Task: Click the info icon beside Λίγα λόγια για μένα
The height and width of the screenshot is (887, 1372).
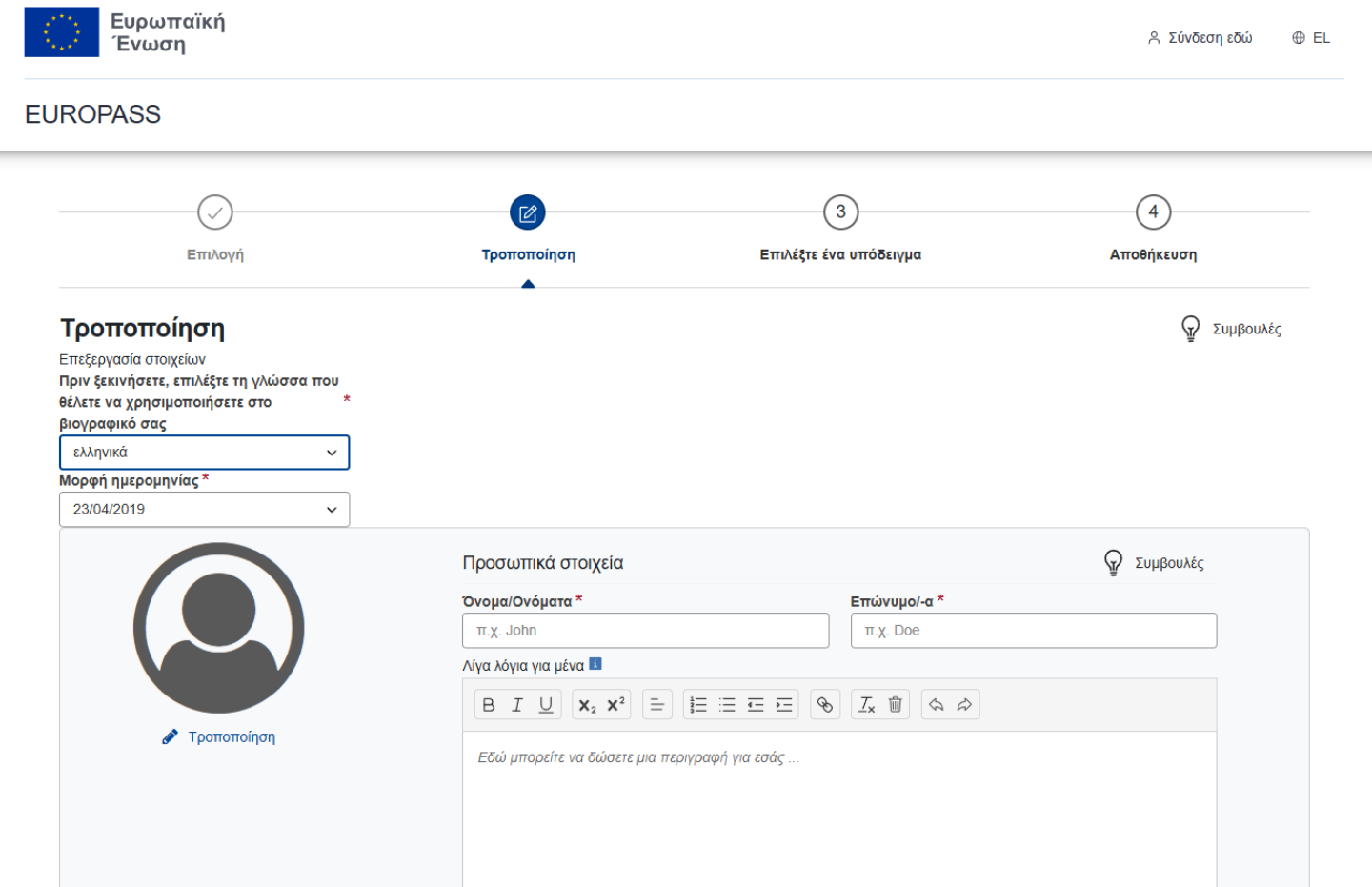Action: (x=595, y=664)
